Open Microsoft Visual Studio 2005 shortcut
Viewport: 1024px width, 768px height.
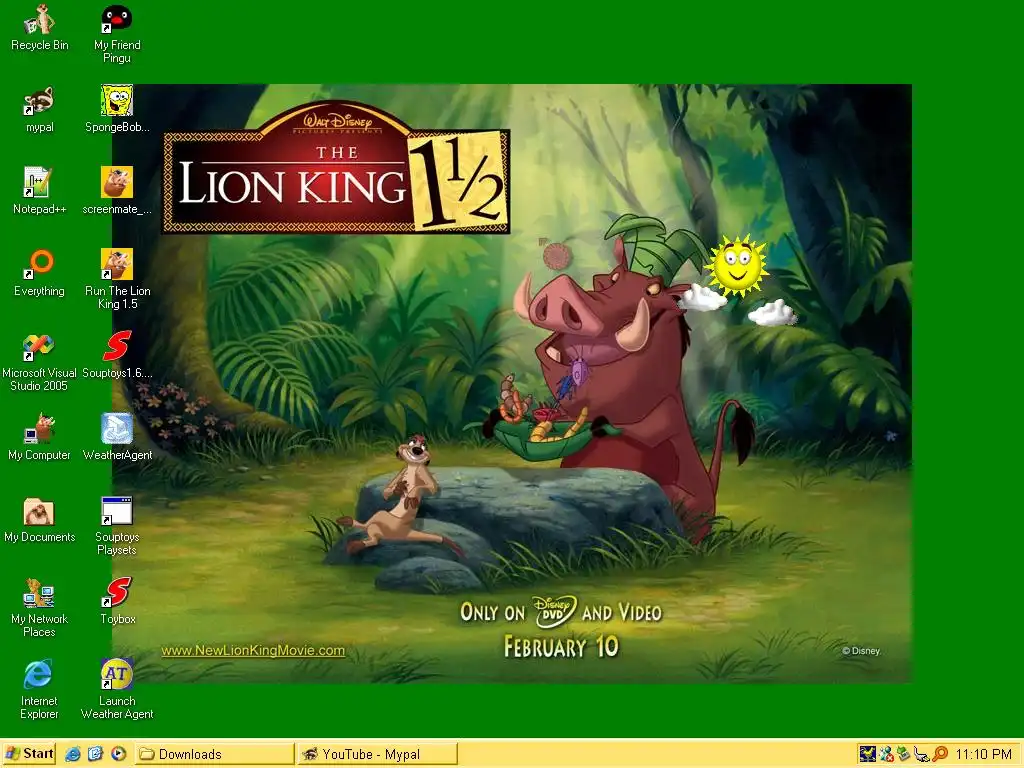pyautogui.click(x=39, y=362)
